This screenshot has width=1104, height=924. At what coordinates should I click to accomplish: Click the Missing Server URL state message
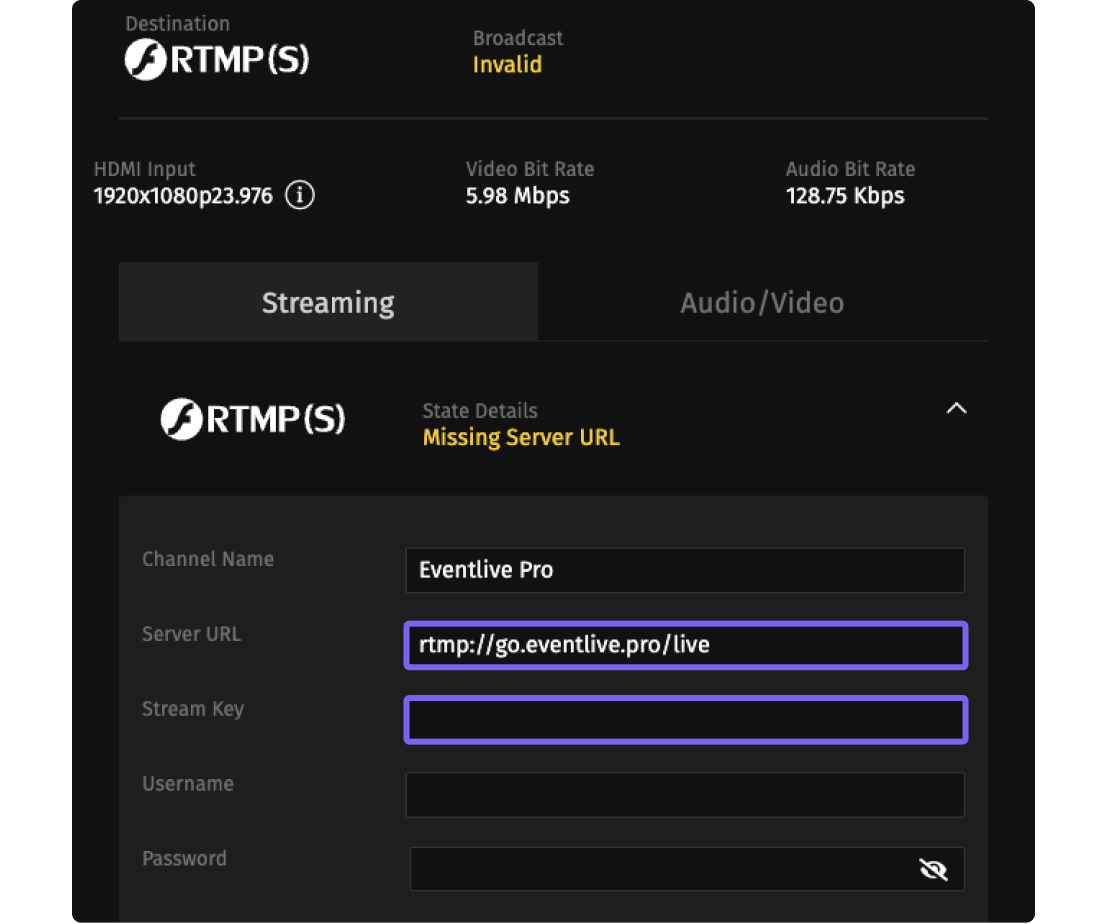(x=521, y=438)
